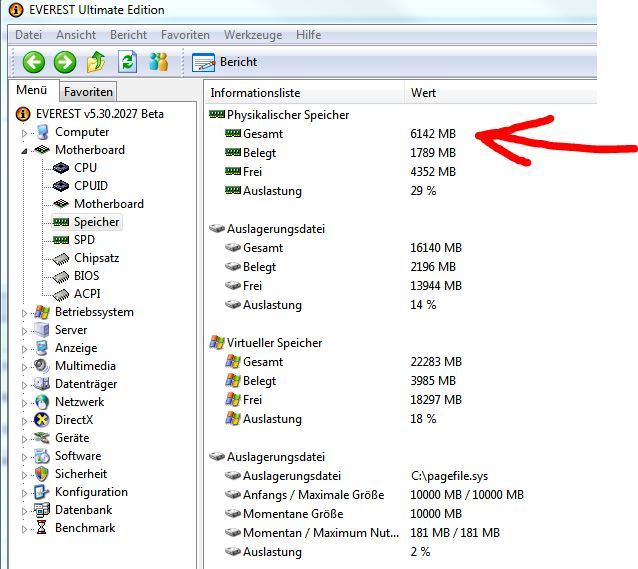Select the 4352 MB value
This screenshot has width=638, height=569.
[433, 172]
